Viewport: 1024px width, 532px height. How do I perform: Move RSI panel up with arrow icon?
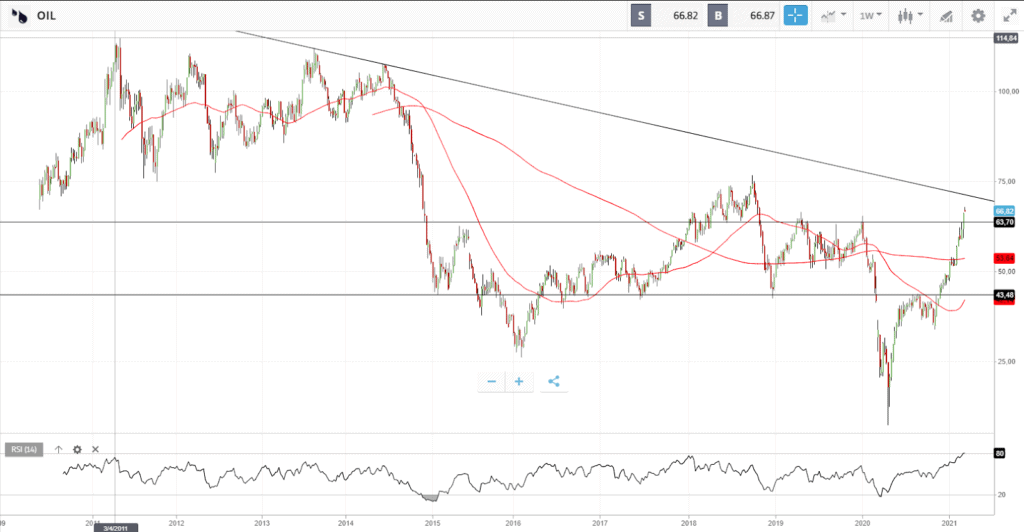click(58, 449)
